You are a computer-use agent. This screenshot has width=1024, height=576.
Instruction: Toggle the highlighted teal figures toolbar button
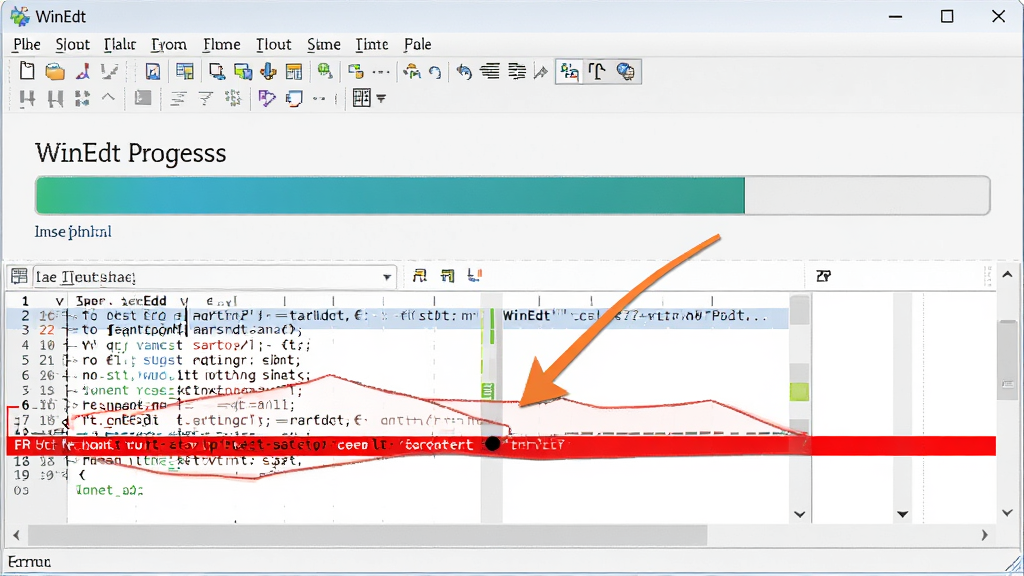(x=569, y=71)
